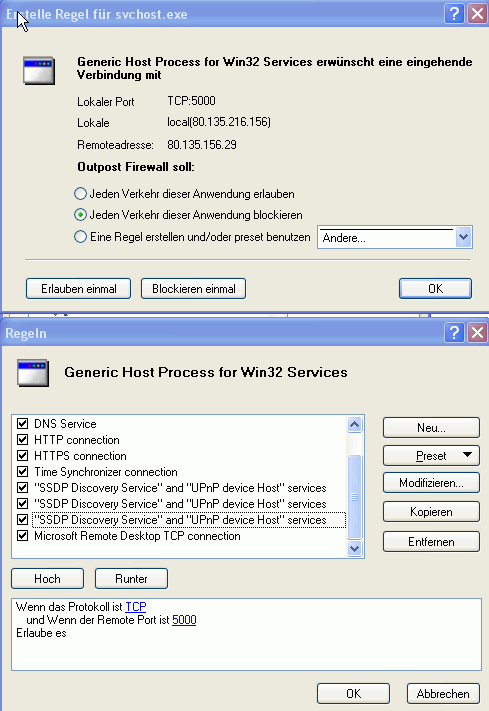
Task: Click the 5000 remote port link
Action: [184, 620]
